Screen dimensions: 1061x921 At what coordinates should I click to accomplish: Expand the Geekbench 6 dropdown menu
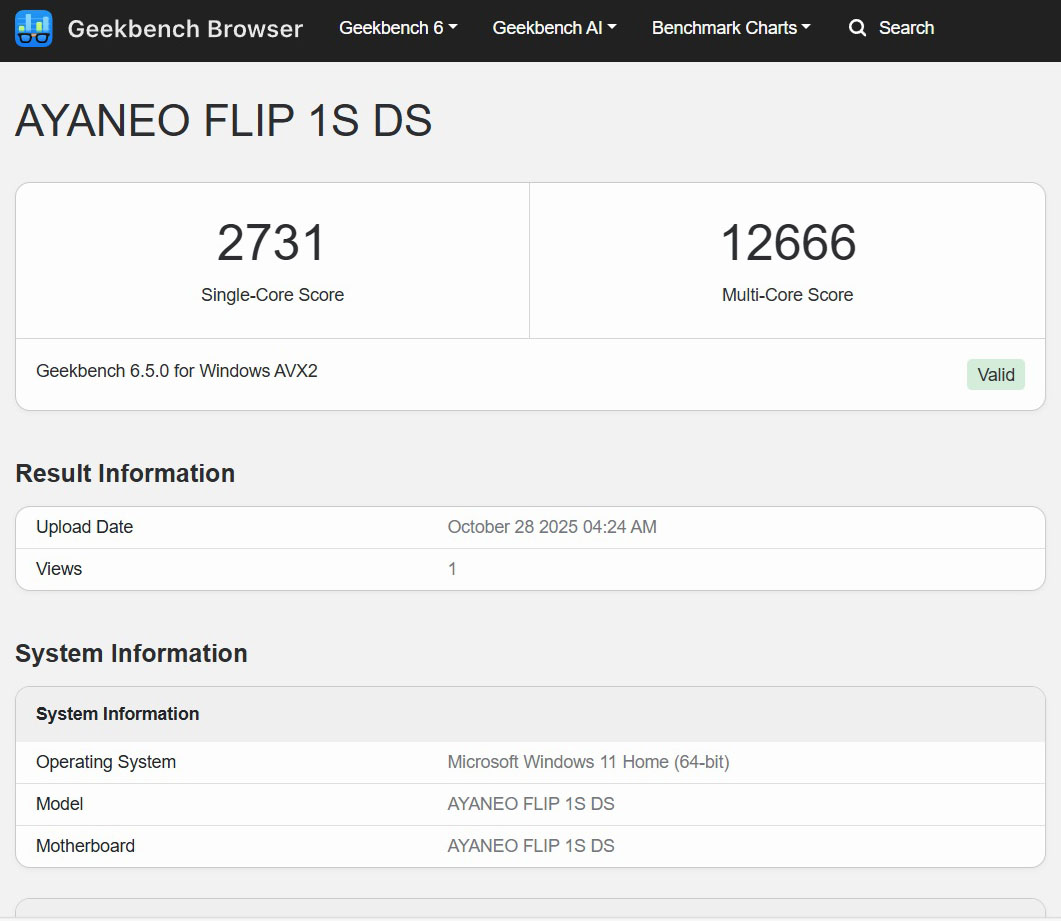pyautogui.click(x=397, y=28)
